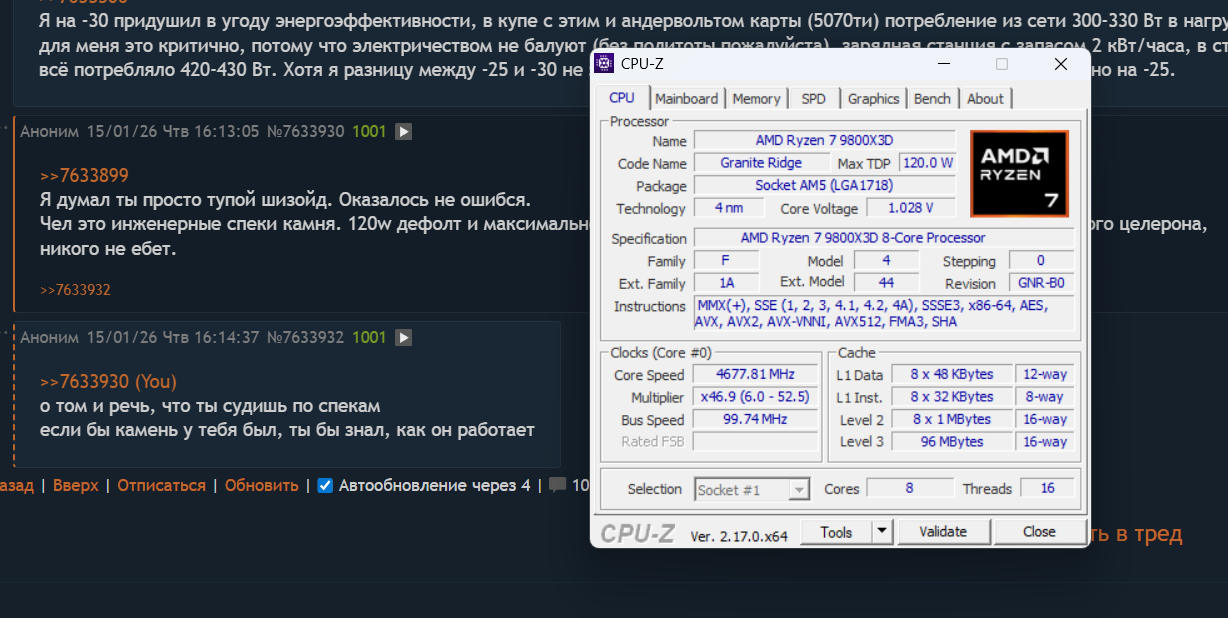
Task: Click the Ext. Model value 44
Action: [887, 283]
